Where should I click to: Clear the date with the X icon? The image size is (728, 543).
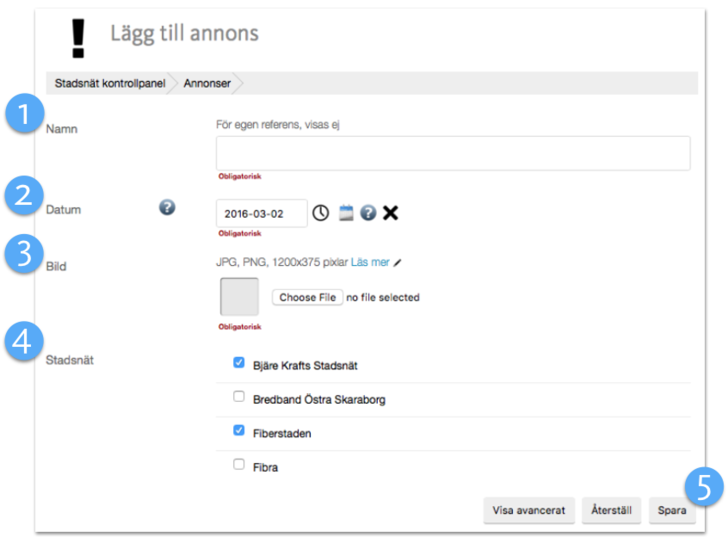click(x=390, y=213)
